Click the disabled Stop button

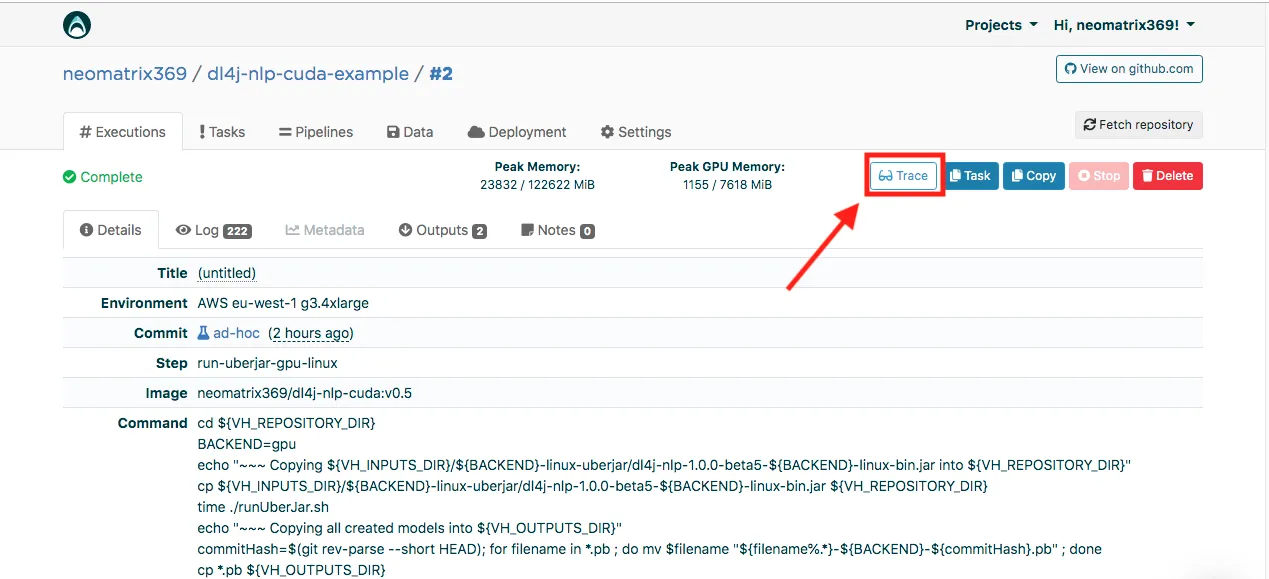tap(1099, 176)
